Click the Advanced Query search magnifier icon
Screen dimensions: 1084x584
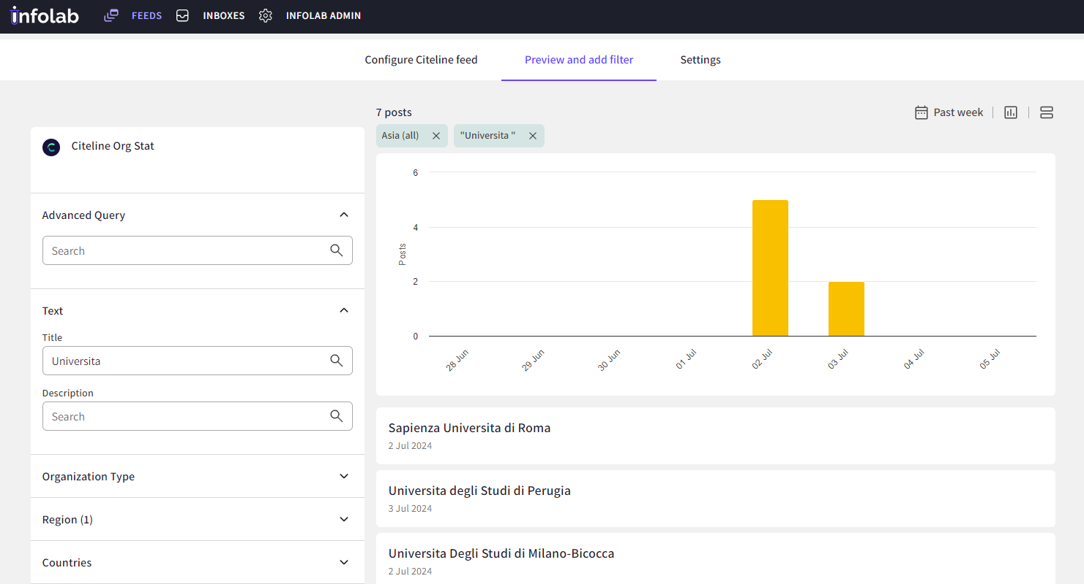(x=336, y=251)
